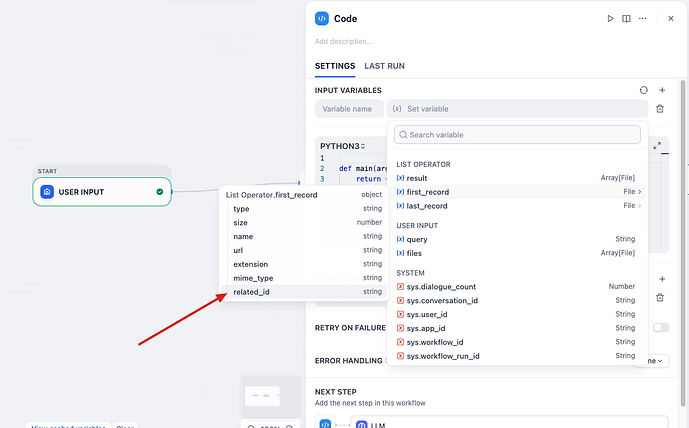This screenshot has height=428, width=689.
Task: Open the three-dots more options menu
Action: point(641,18)
